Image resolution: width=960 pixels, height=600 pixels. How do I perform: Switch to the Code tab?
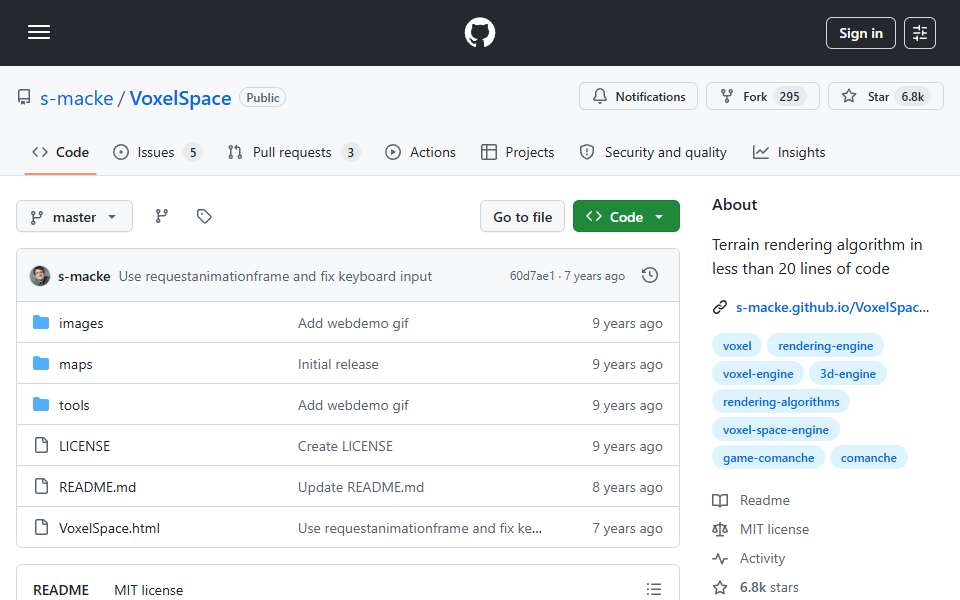click(x=61, y=152)
